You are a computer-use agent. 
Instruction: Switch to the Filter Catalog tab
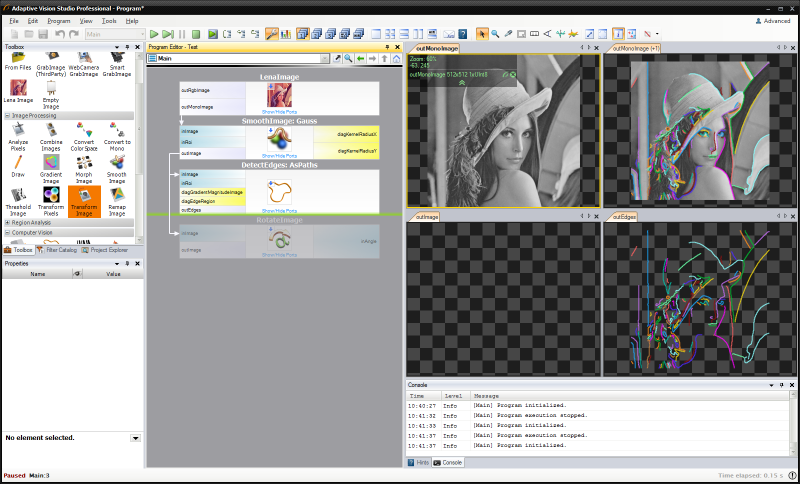[x=58, y=250]
